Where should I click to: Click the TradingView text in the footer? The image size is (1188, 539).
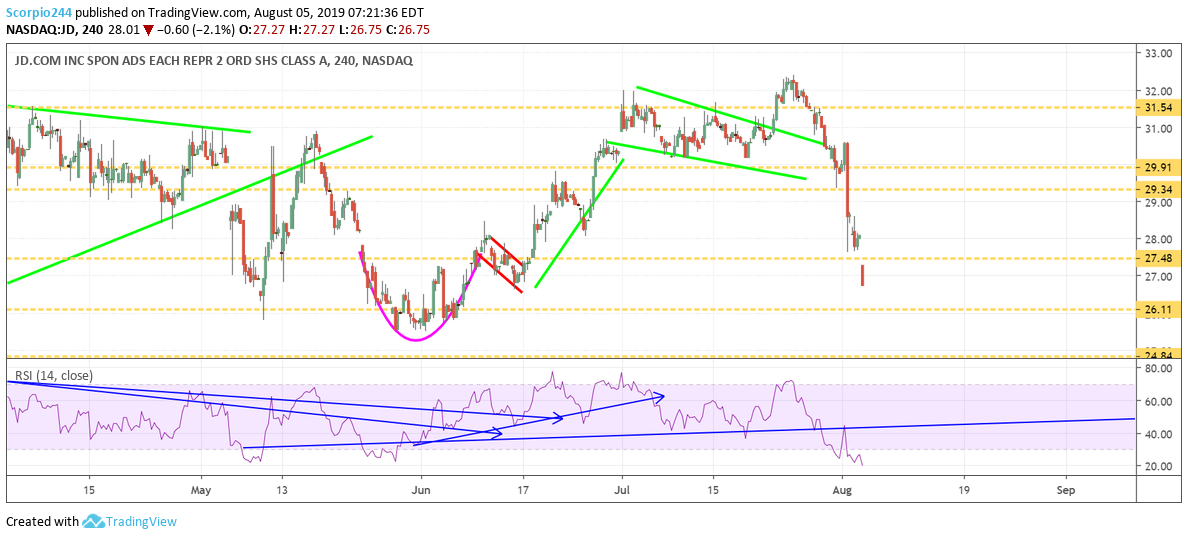tap(141, 522)
